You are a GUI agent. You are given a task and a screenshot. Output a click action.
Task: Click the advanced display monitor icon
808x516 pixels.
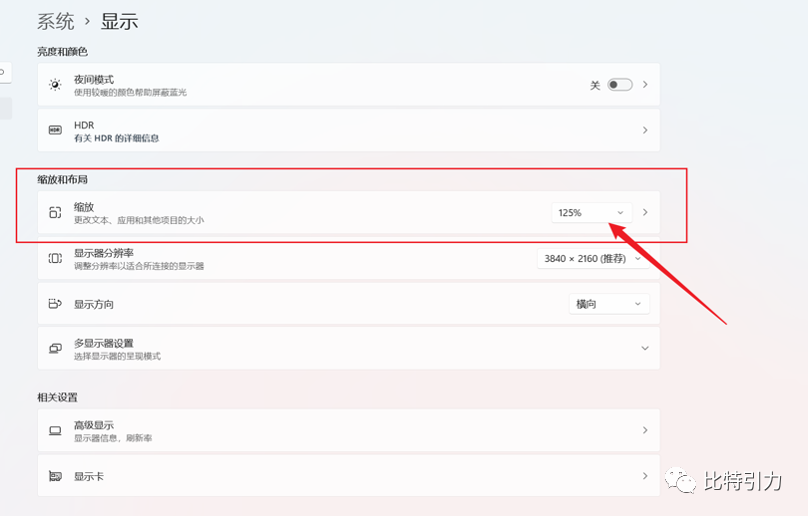coord(55,431)
